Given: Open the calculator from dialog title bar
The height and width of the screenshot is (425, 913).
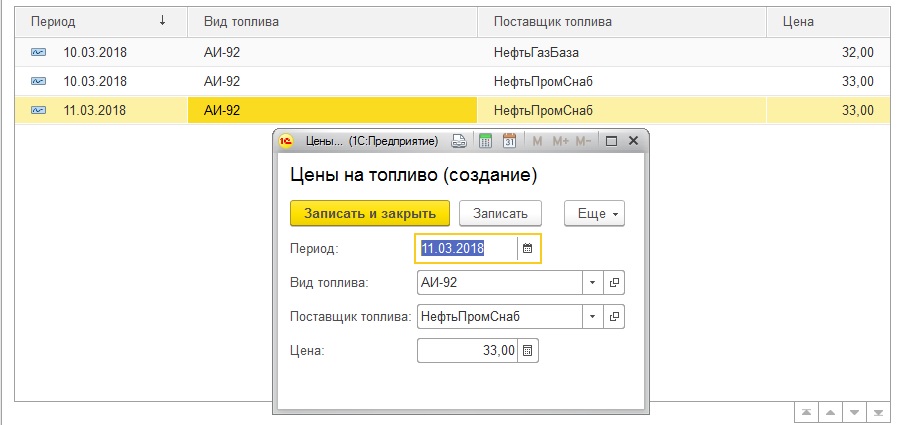Looking at the screenshot, I should point(485,141).
